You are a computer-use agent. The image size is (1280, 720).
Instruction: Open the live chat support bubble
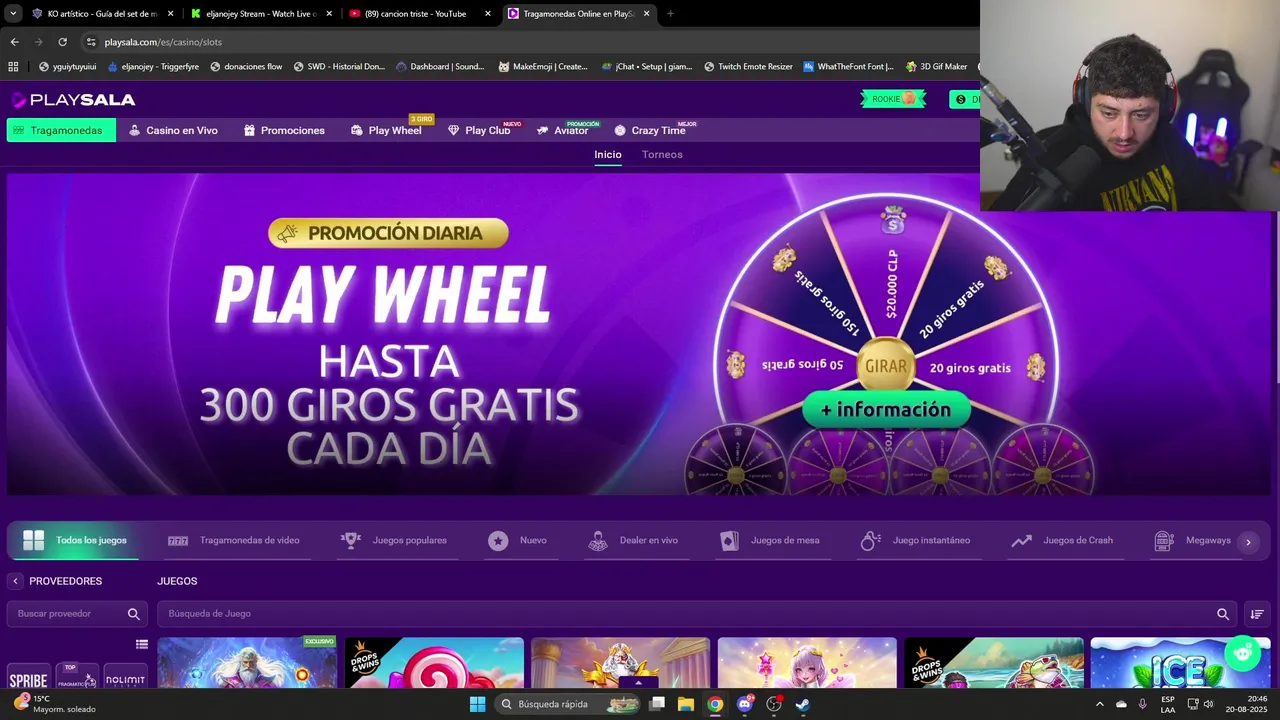click(1243, 653)
